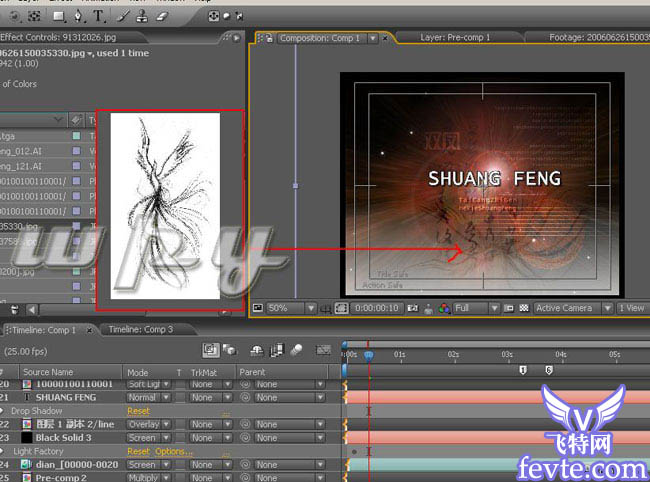The image size is (650, 482).
Task: Switch to the Footage viewer tab
Action: click(x=599, y=38)
